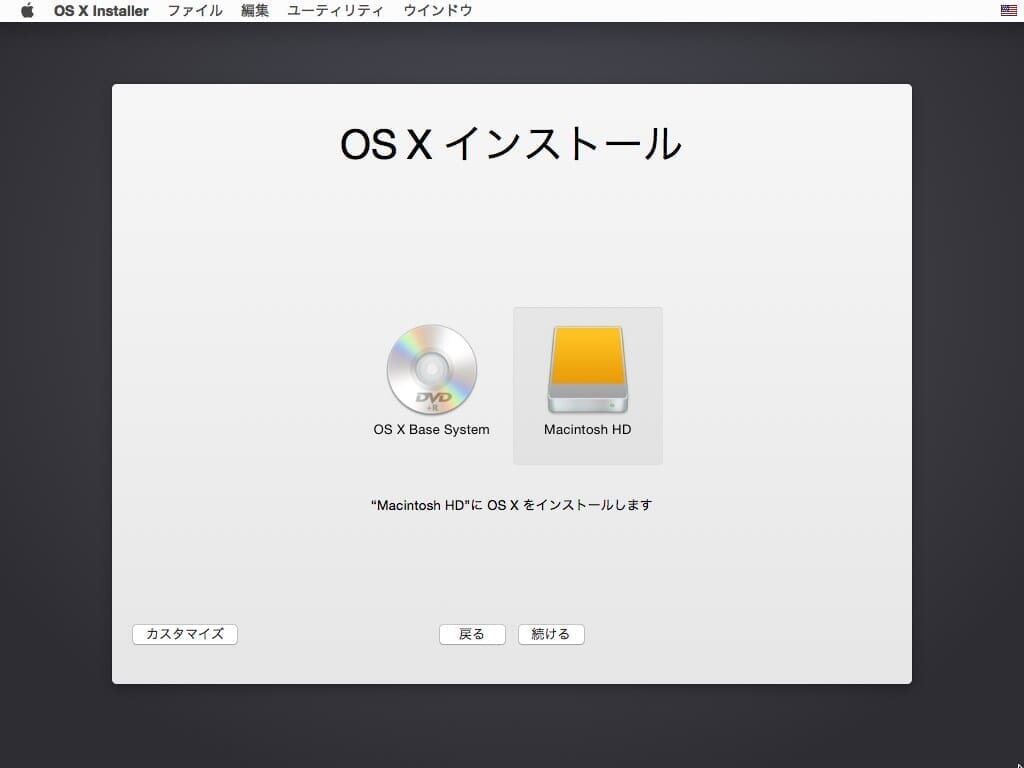Click the blank area between カスタマイズ and 戻る
The width and height of the screenshot is (1024, 768).
pyautogui.click(x=338, y=634)
